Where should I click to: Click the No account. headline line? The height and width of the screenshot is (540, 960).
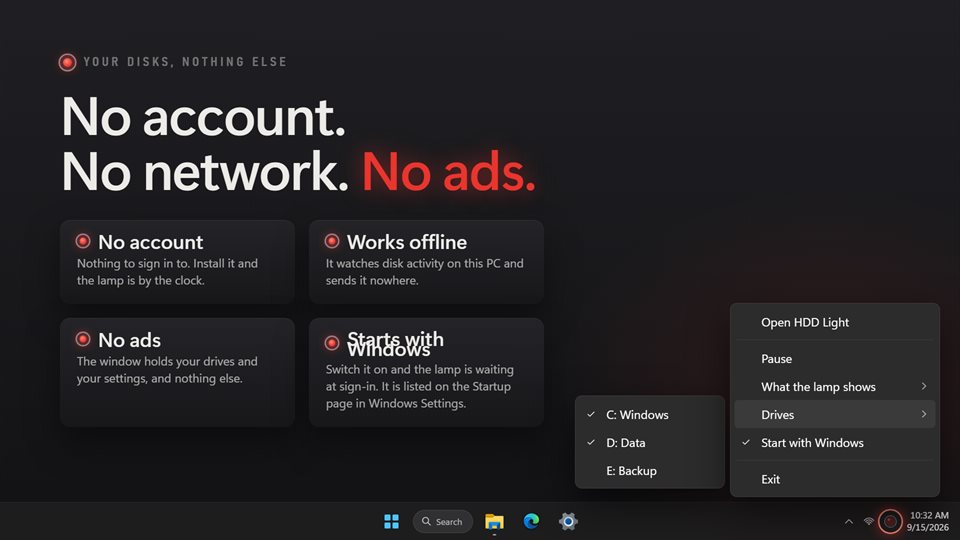pyautogui.click(x=203, y=116)
